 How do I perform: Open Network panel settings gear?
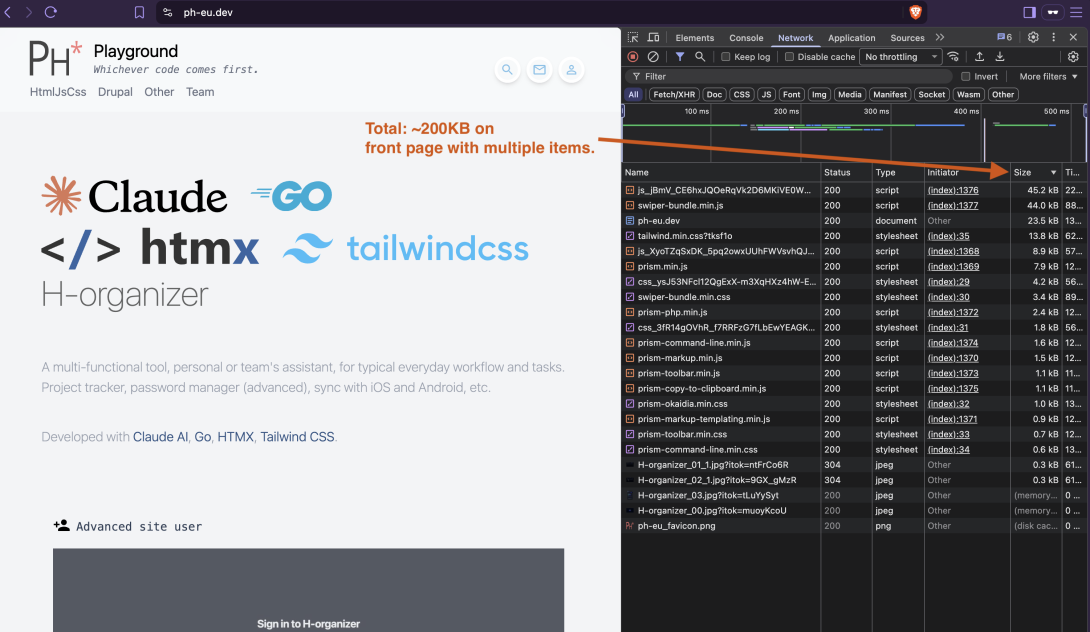point(1073,57)
